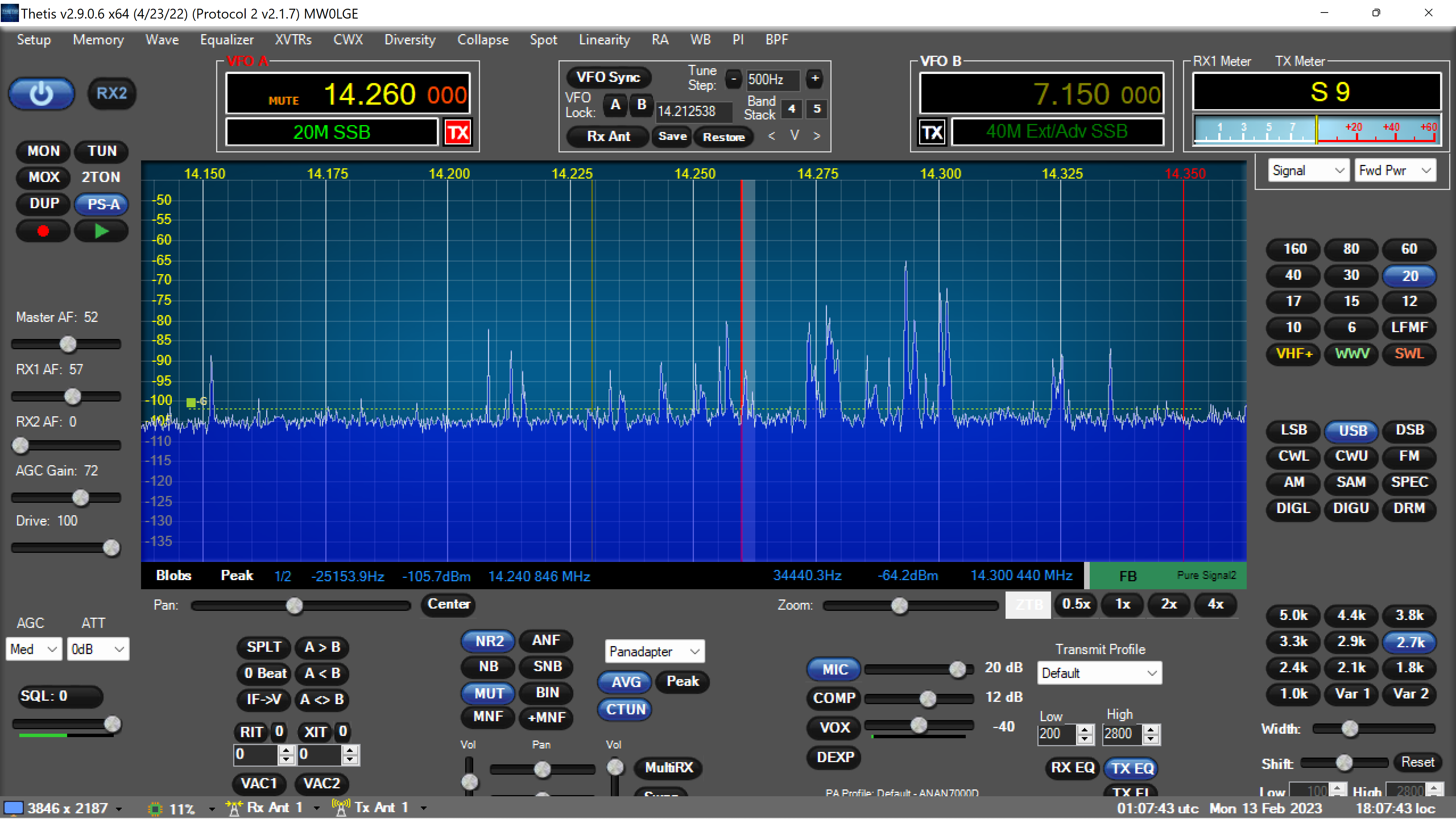Increase tune step with plus button
This screenshot has width=1456, height=819.
(814, 78)
